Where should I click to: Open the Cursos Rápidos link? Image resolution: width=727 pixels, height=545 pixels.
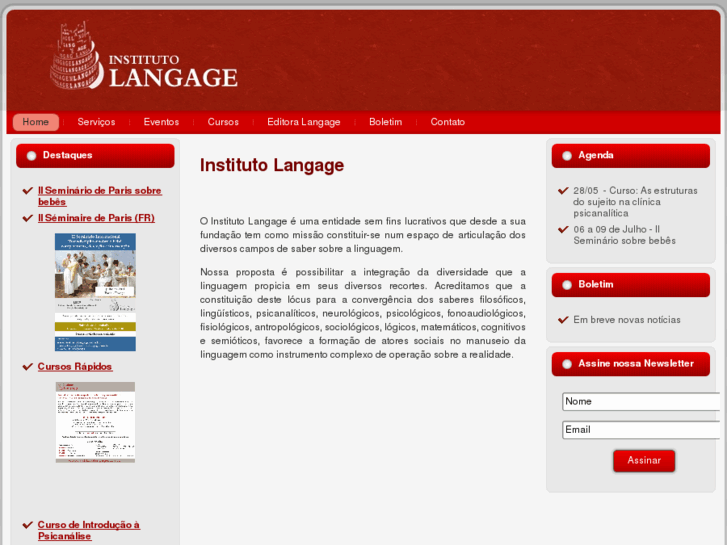click(x=75, y=366)
